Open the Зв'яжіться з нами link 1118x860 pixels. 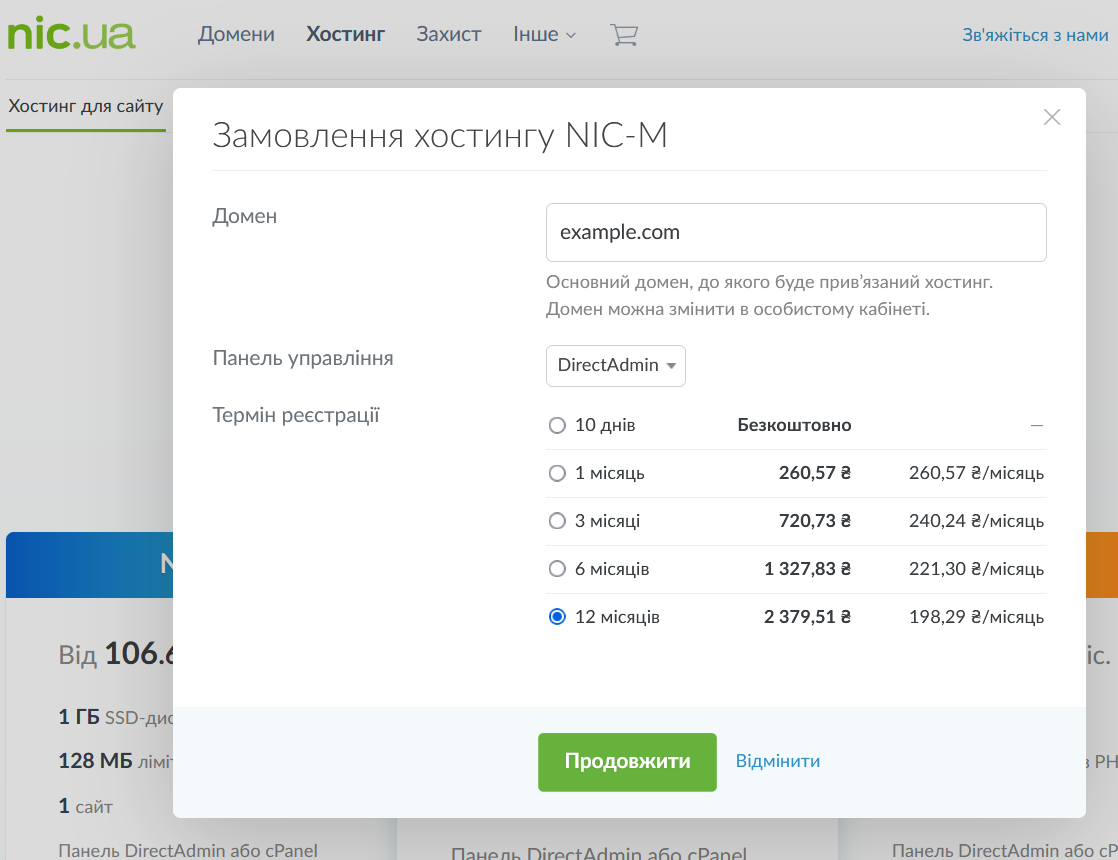pos(1035,35)
